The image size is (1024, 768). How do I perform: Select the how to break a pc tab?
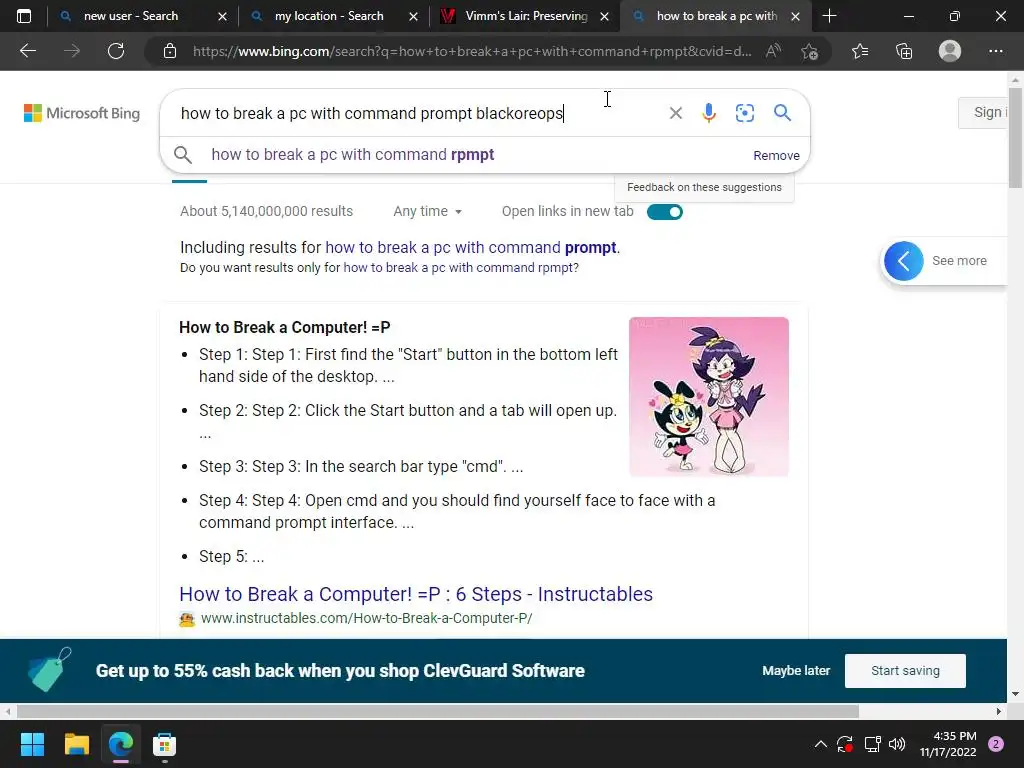[x=716, y=16]
